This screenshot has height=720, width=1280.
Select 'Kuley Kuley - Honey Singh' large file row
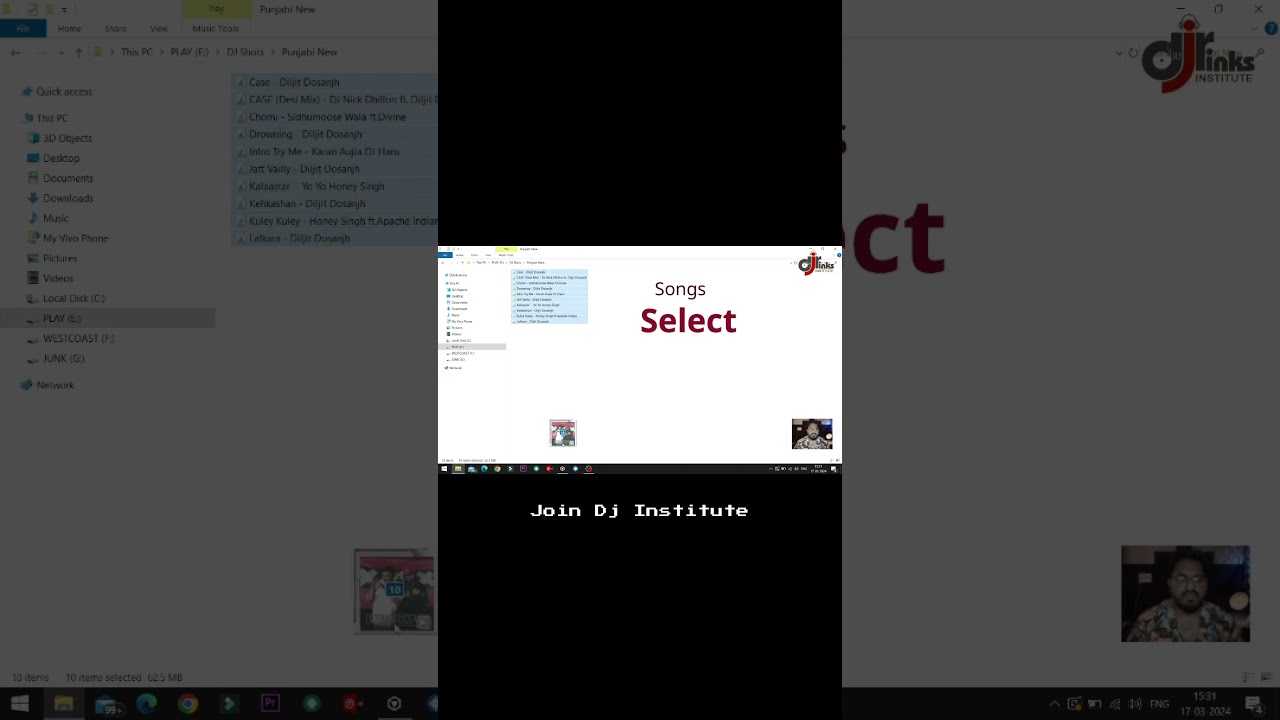334,221
